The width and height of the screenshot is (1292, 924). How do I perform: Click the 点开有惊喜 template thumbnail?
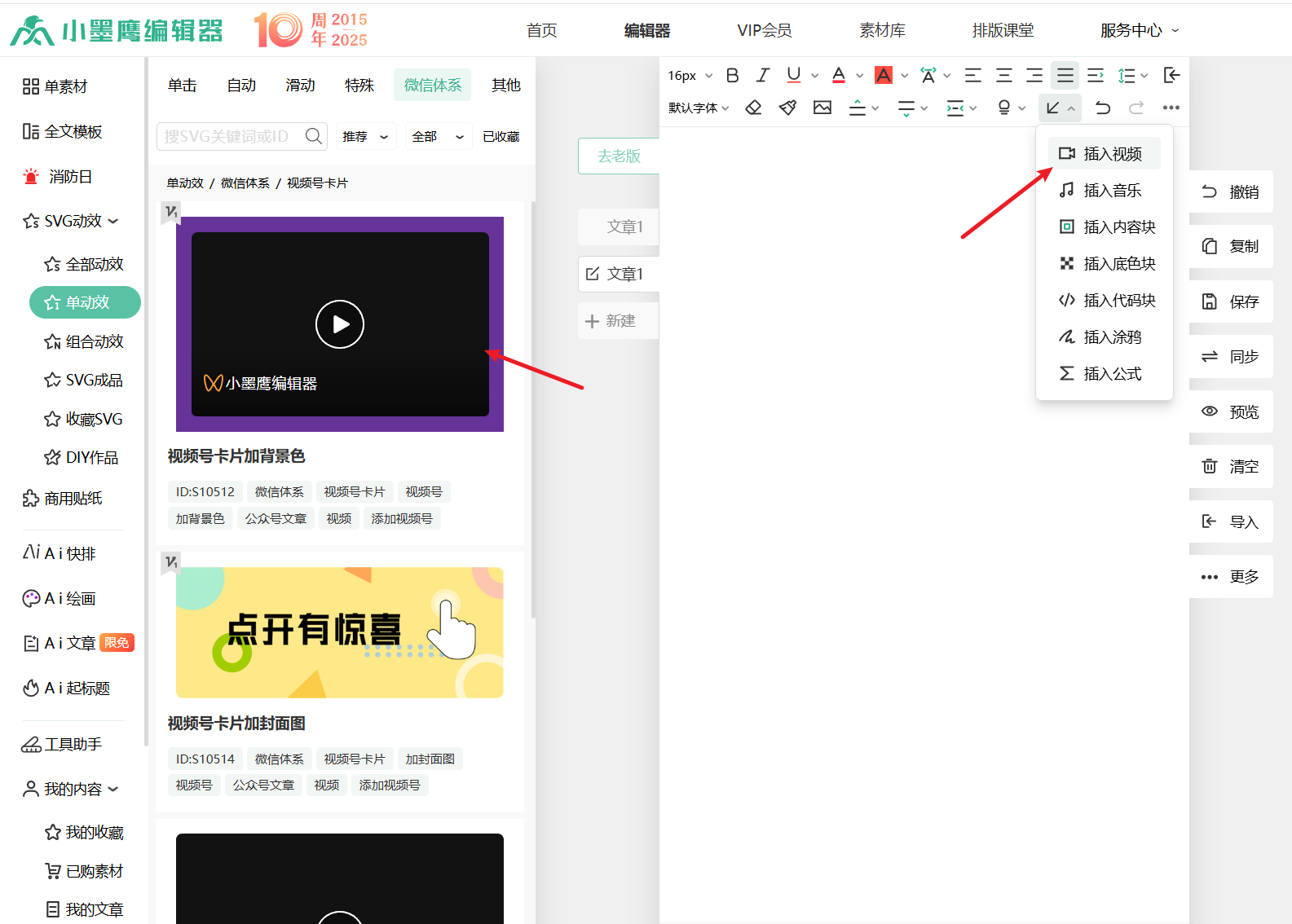339,632
